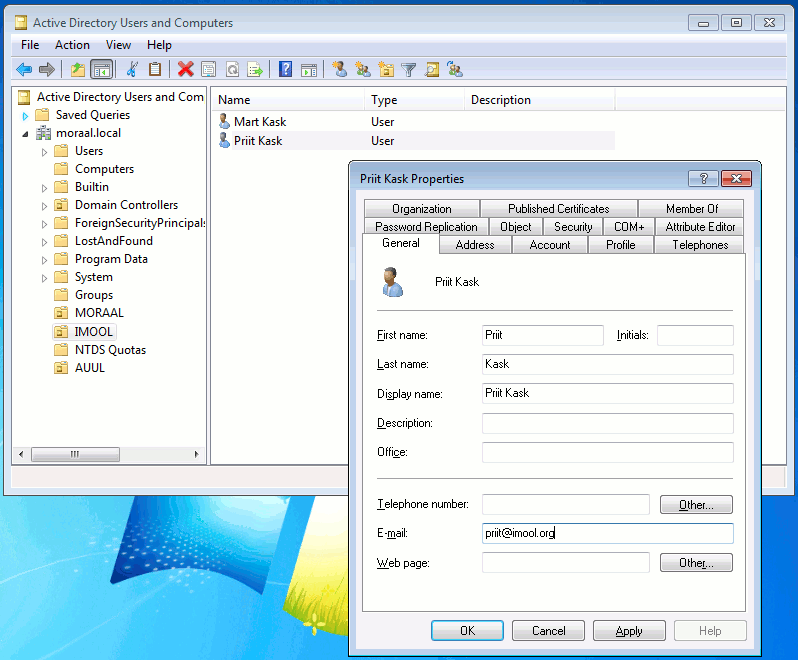Image resolution: width=798 pixels, height=660 pixels.
Task: Click the Apply button
Action: [x=629, y=630]
